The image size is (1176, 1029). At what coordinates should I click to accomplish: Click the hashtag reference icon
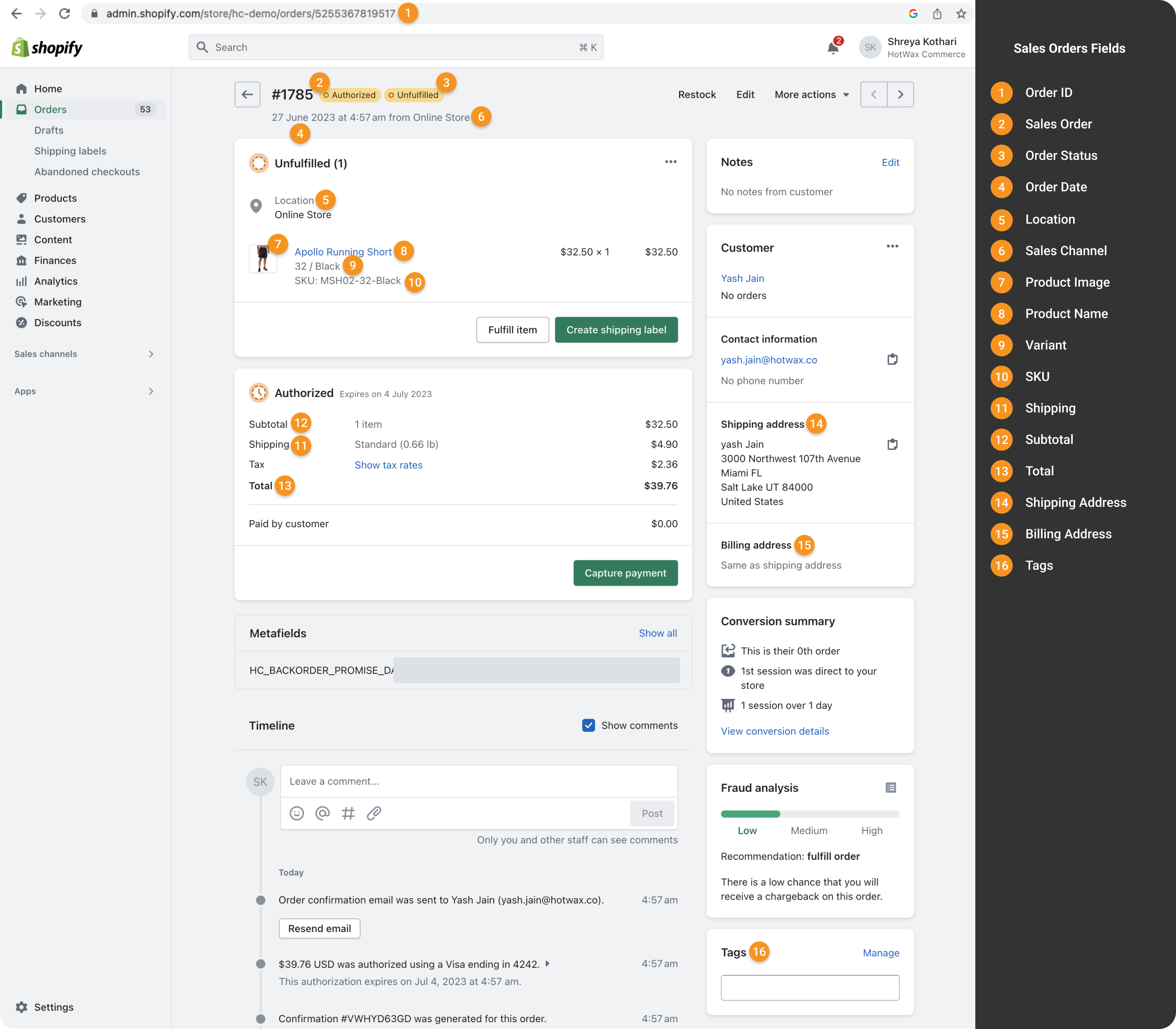[348, 813]
